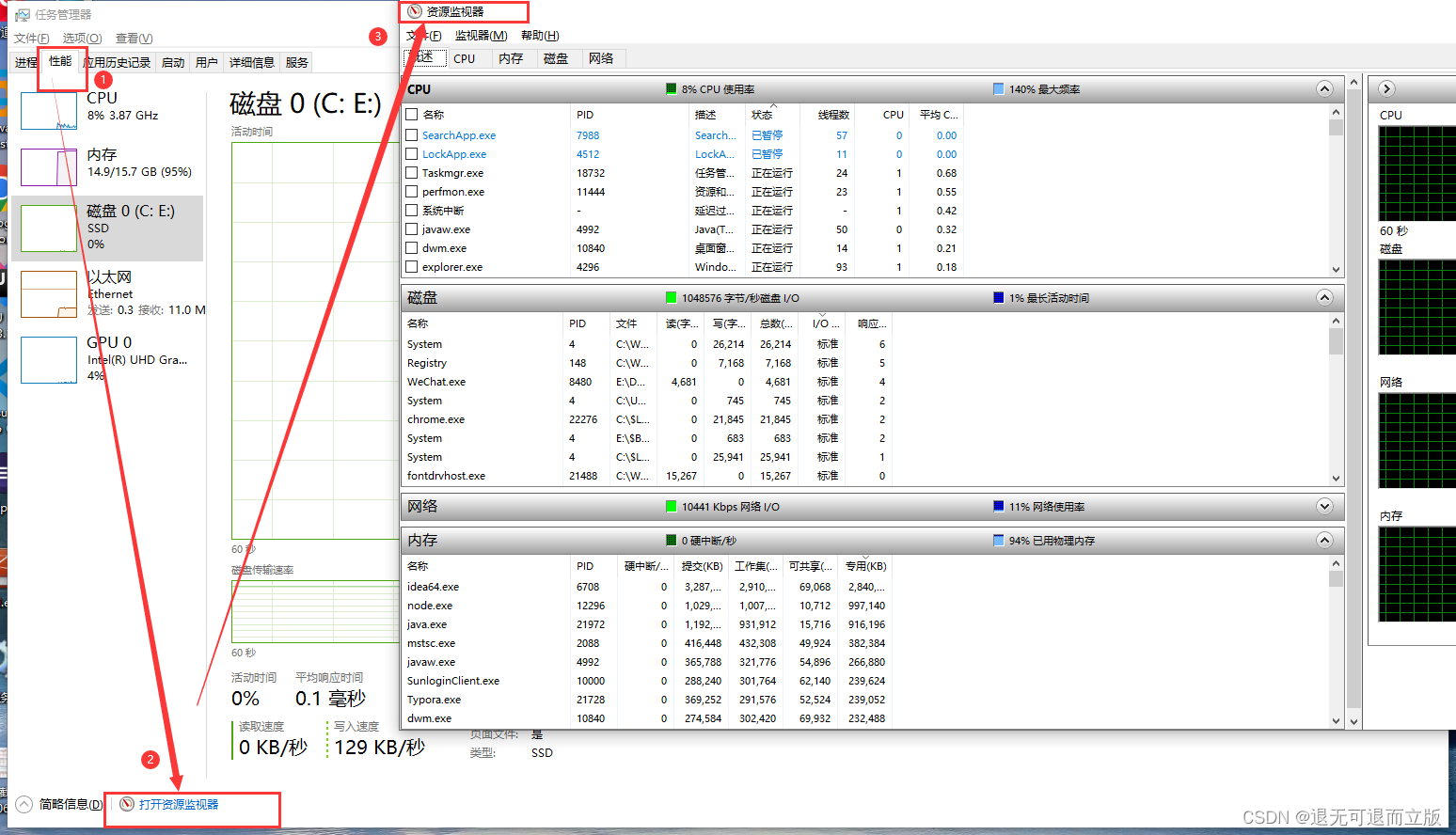This screenshot has height=835, width=1456.
Task: Select WeChat.exe row in disk list
Action: [647, 382]
